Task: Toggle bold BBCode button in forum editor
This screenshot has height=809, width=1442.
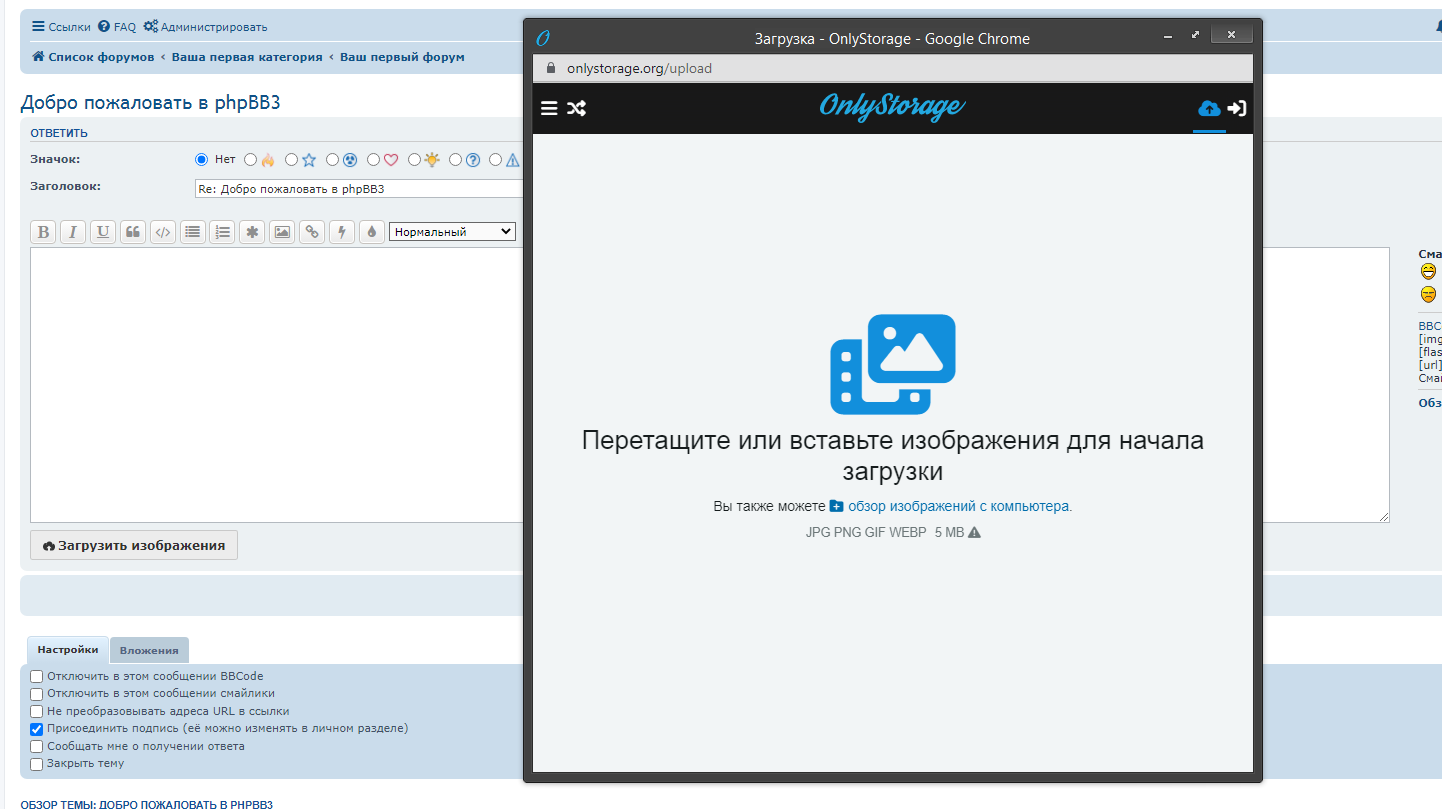Action: [x=43, y=232]
